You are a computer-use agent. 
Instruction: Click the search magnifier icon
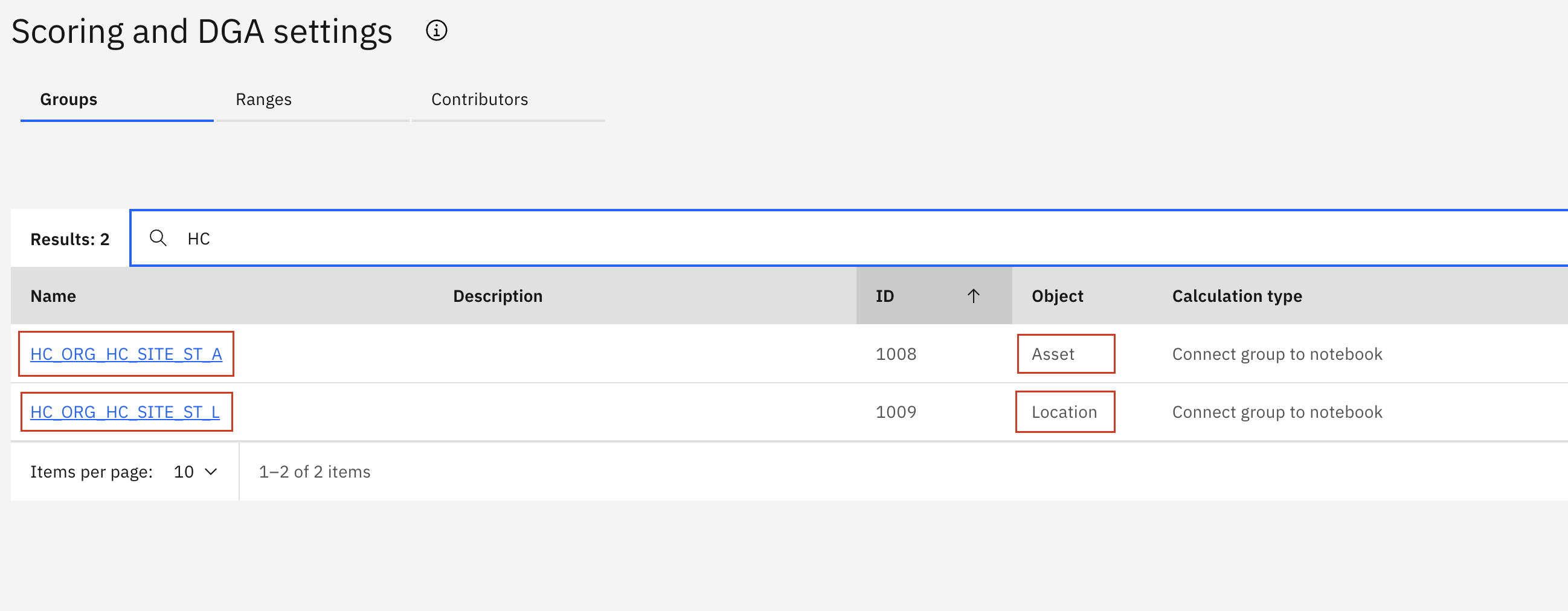(x=158, y=238)
